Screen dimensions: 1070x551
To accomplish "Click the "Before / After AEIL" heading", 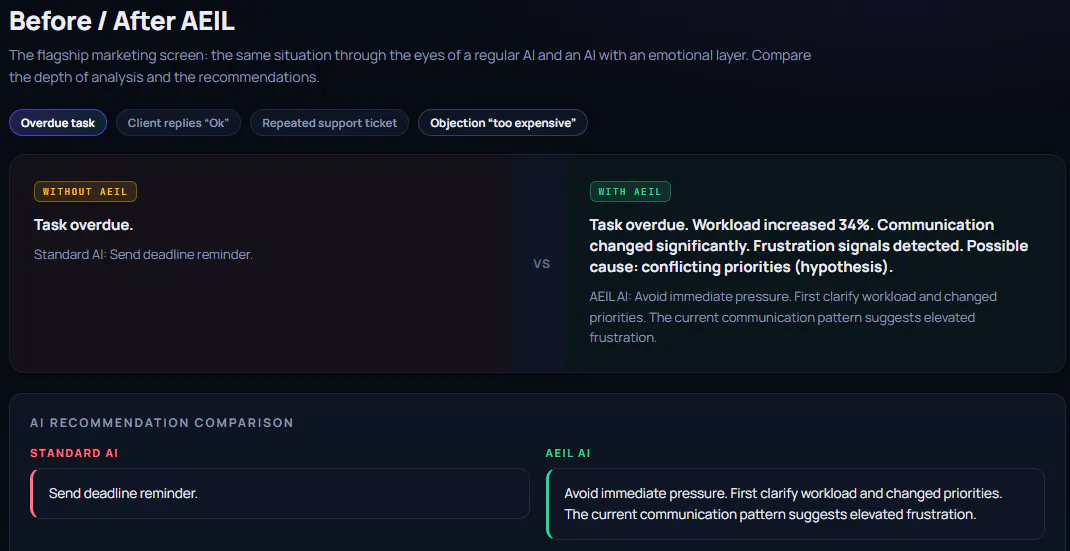I will click(122, 21).
